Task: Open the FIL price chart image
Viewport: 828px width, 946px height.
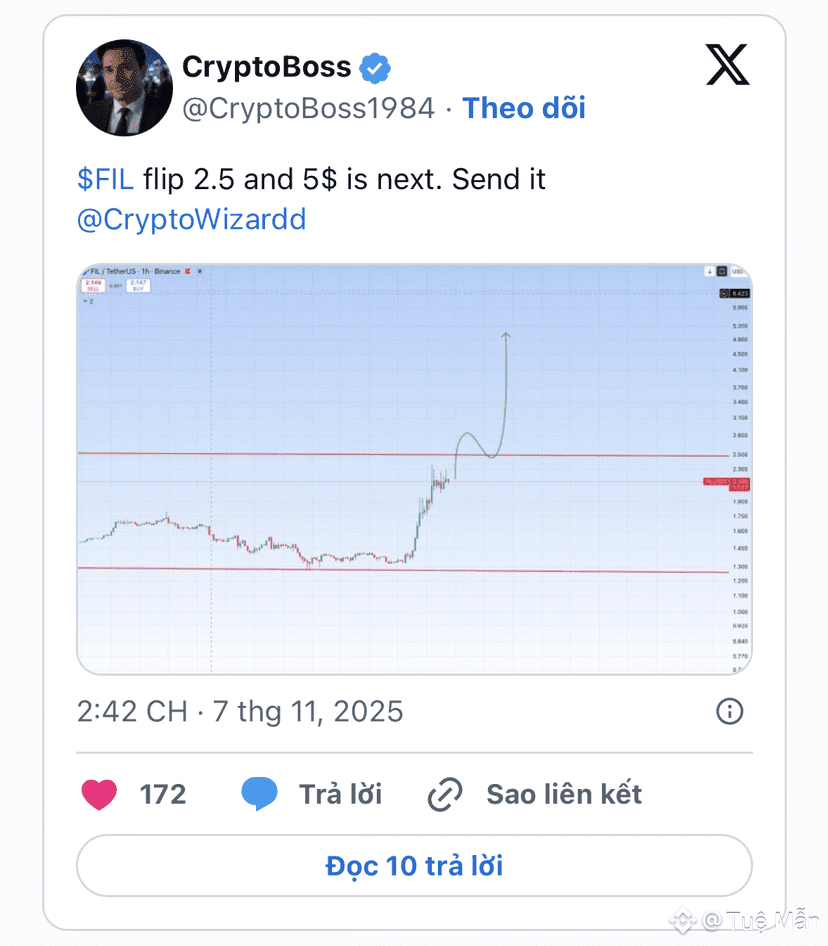Action: click(414, 470)
